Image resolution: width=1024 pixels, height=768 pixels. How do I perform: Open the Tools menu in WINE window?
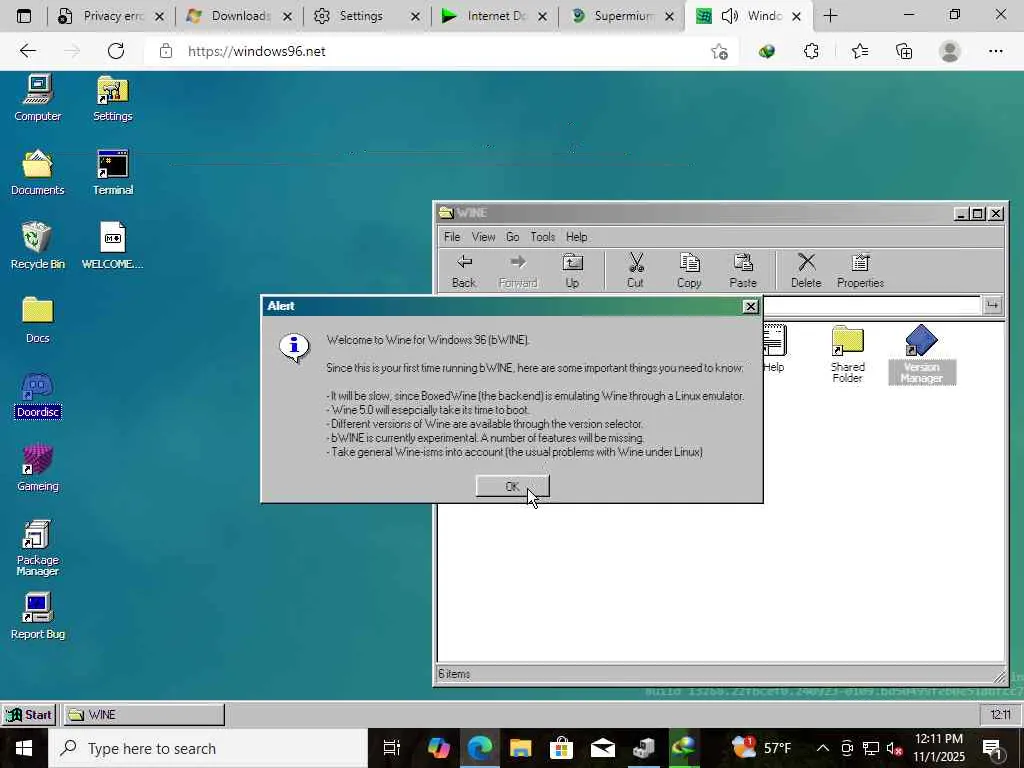543,236
